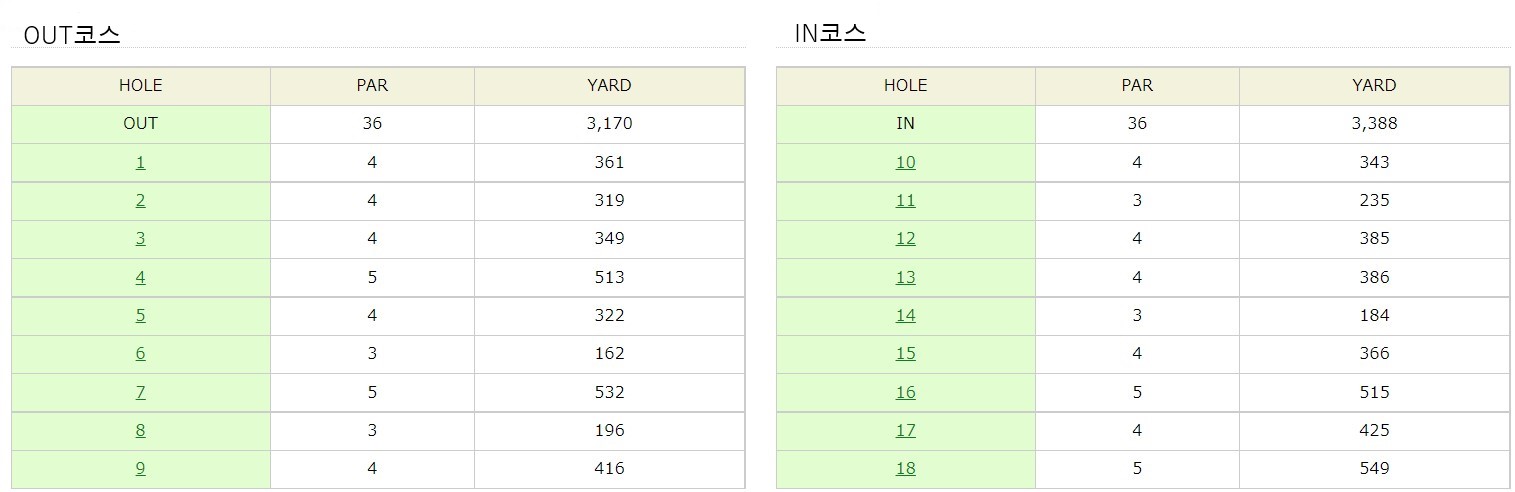Image resolution: width=1515 pixels, height=492 pixels.
Task: Open hole 16 link
Action: [x=905, y=392]
